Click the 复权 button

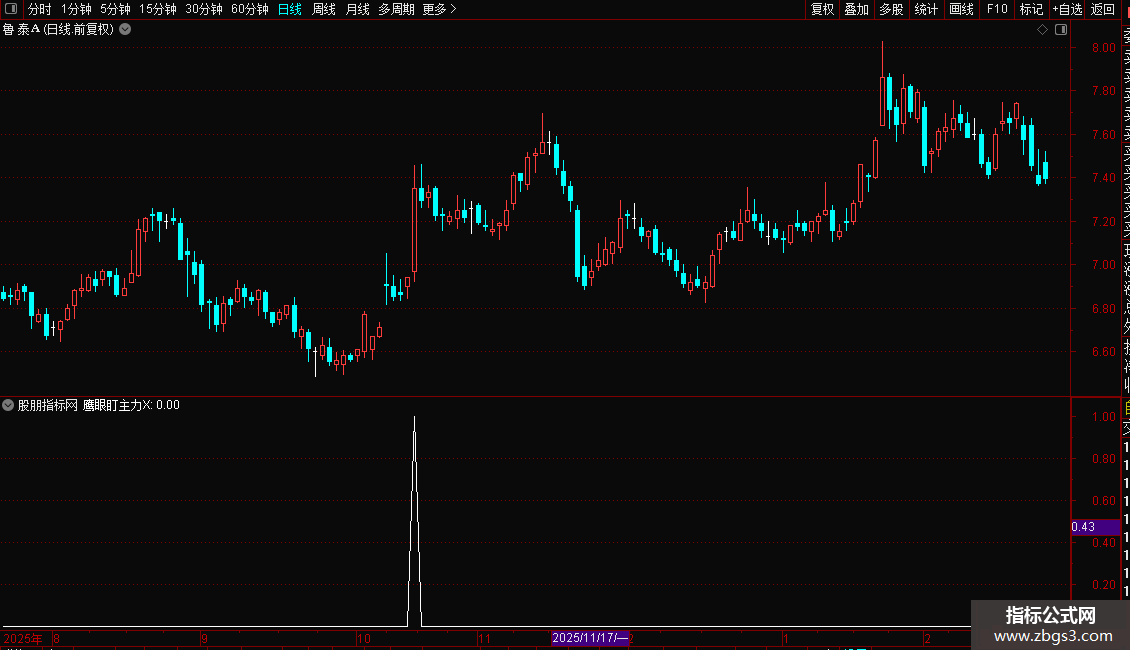[822, 9]
